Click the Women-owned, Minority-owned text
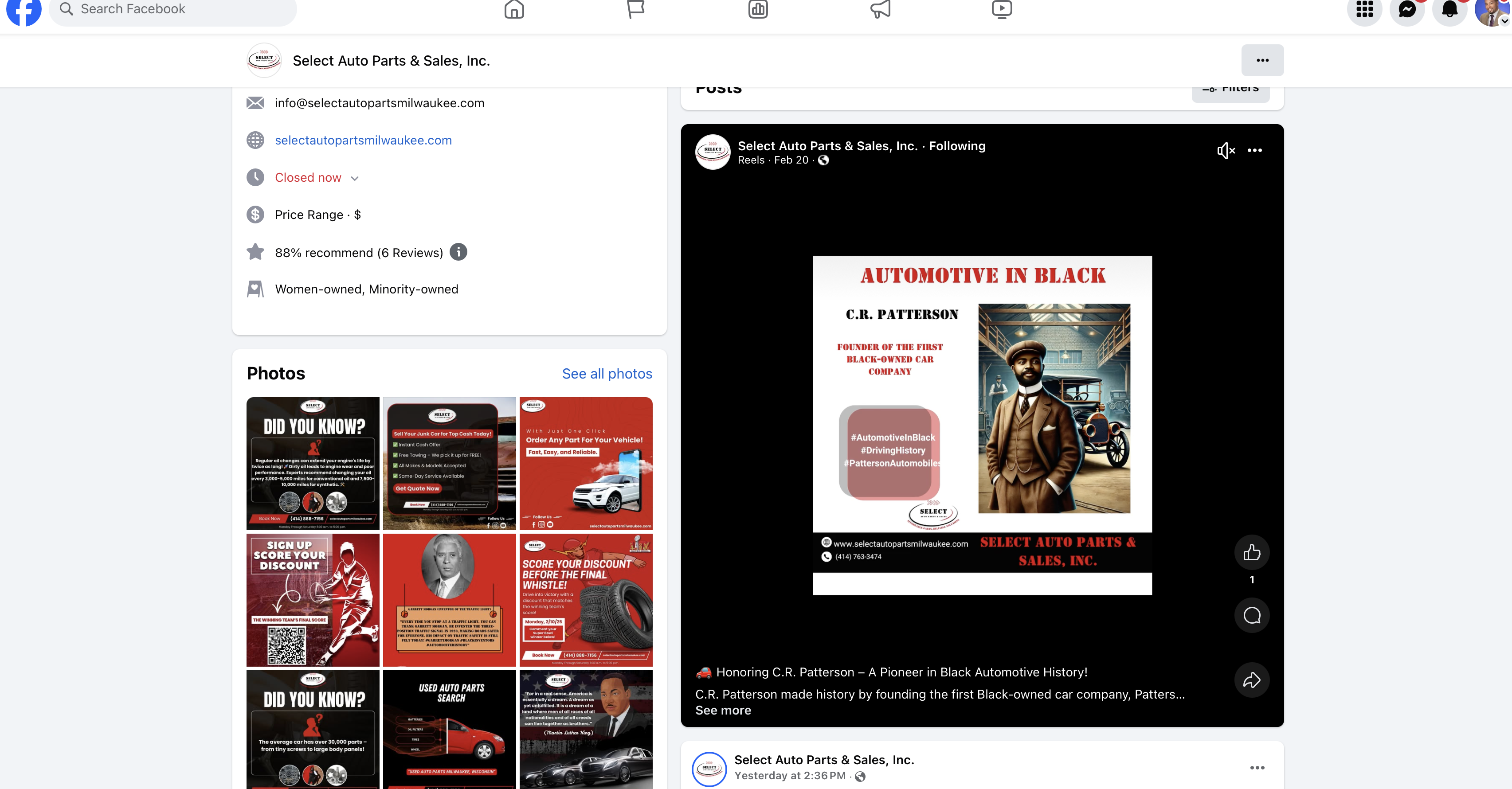Viewport: 1512px width, 789px height. pos(366,289)
